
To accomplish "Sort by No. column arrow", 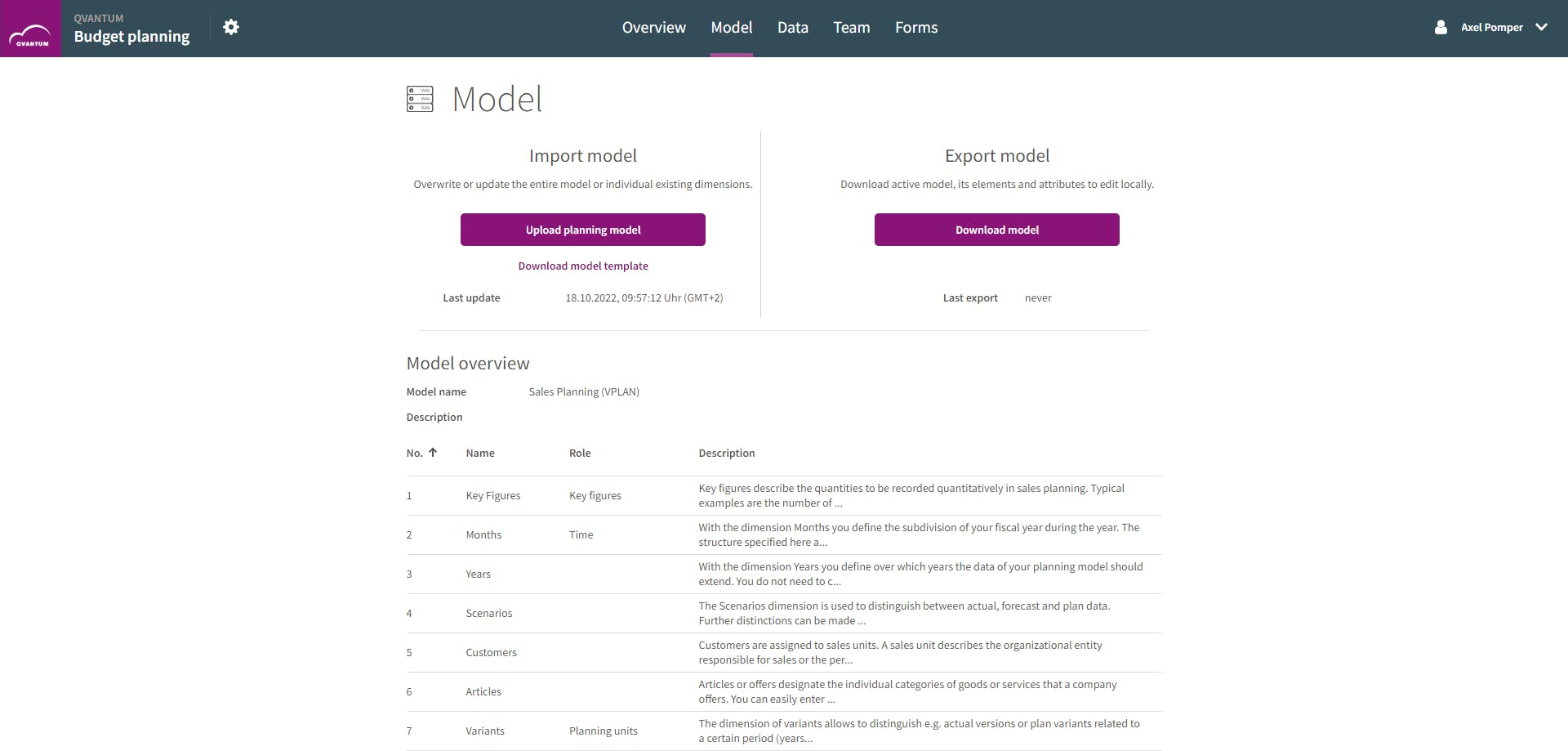I will click(433, 452).
